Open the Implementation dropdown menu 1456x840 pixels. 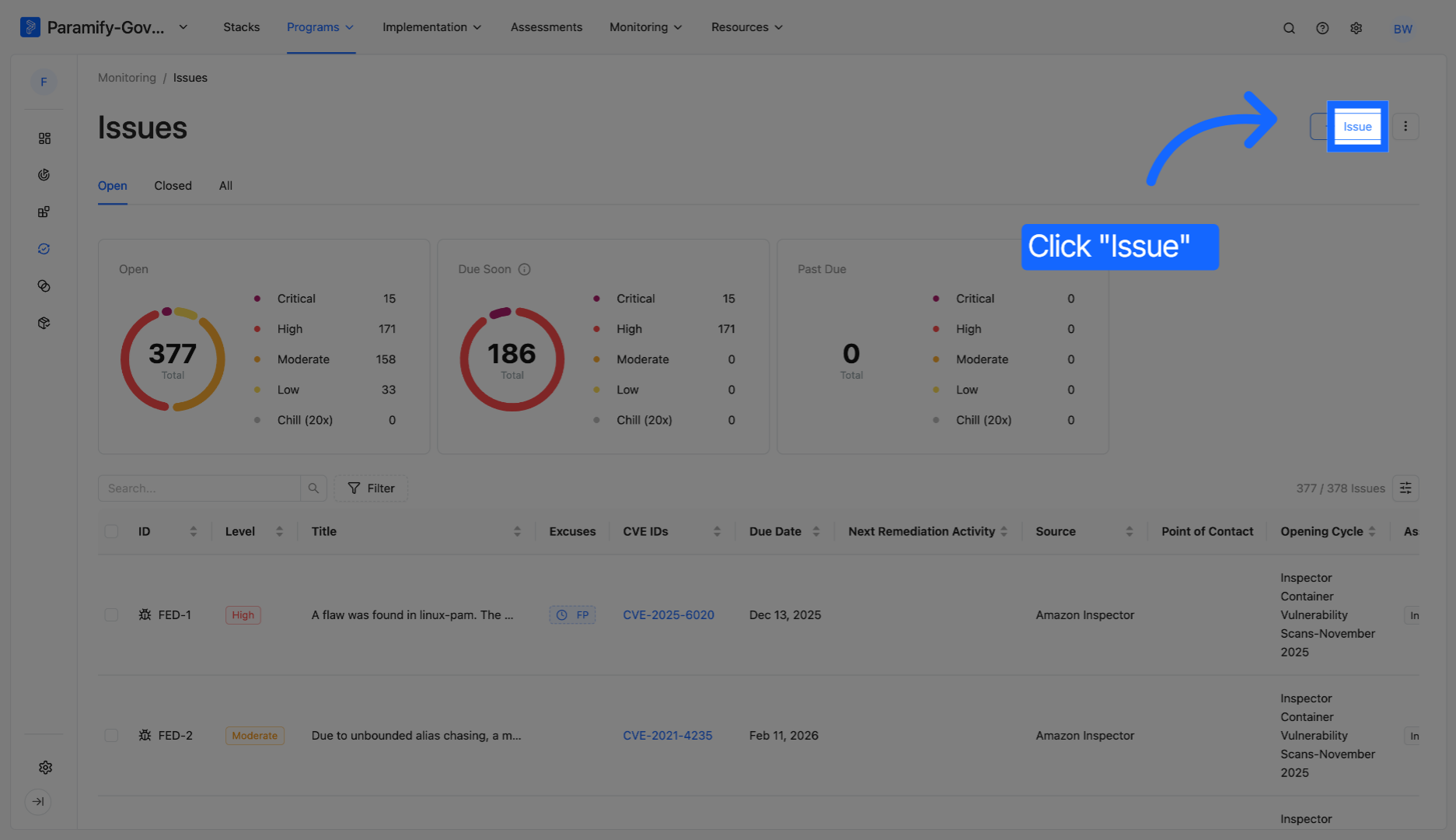pyautogui.click(x=431, y=27)
